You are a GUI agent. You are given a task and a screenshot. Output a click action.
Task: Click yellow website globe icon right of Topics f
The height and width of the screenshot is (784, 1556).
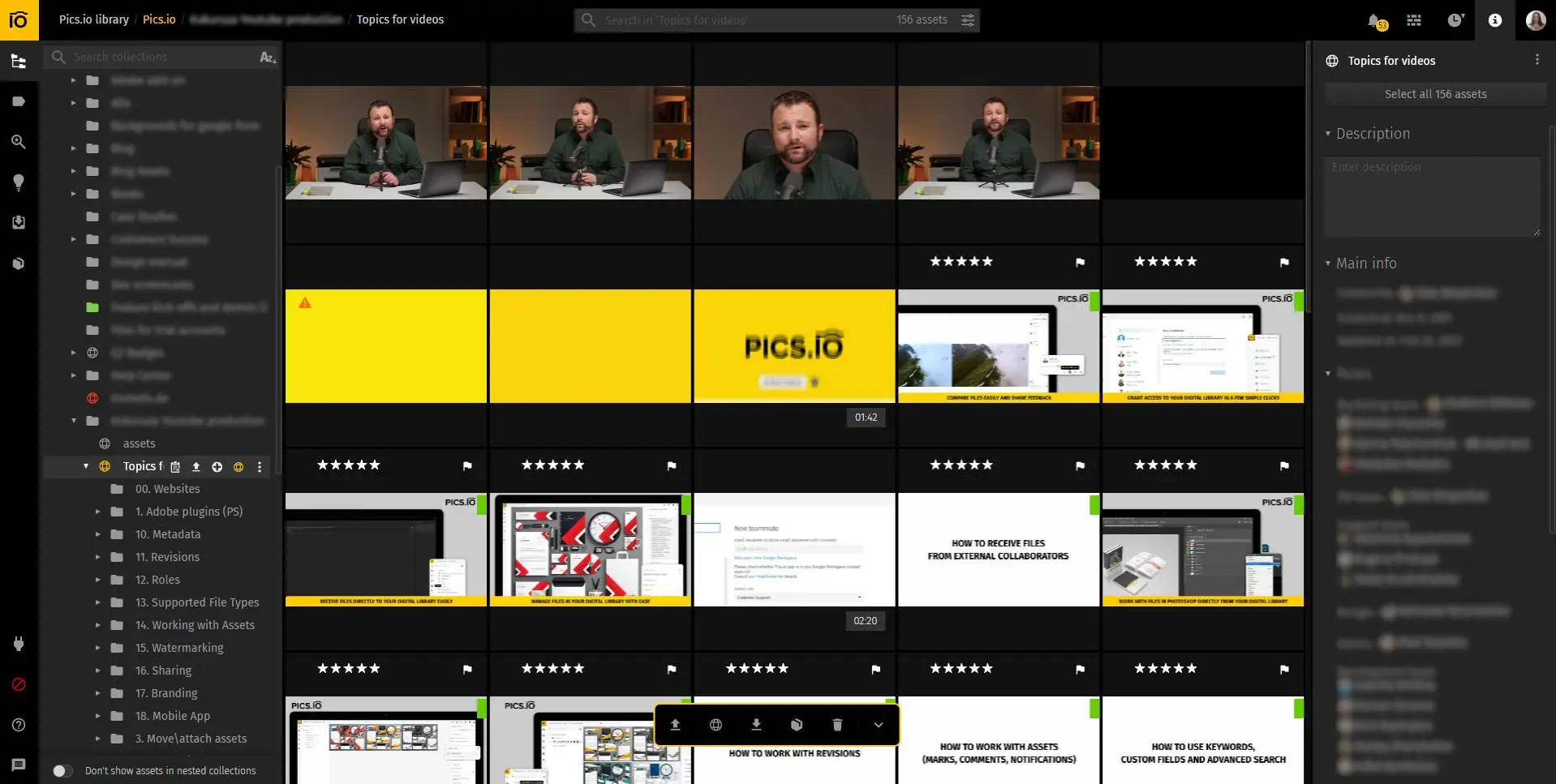(x=238, y=466)
